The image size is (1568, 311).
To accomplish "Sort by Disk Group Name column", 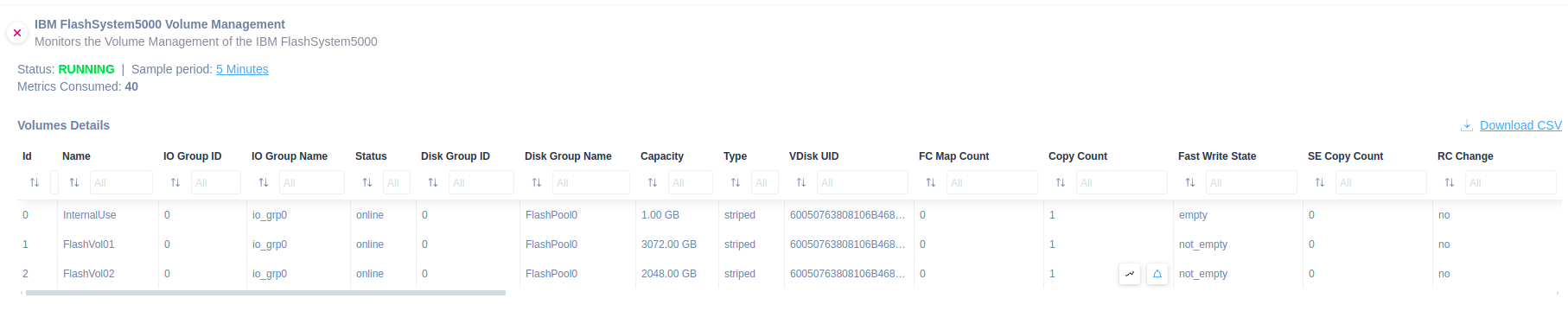I will 537,182.
